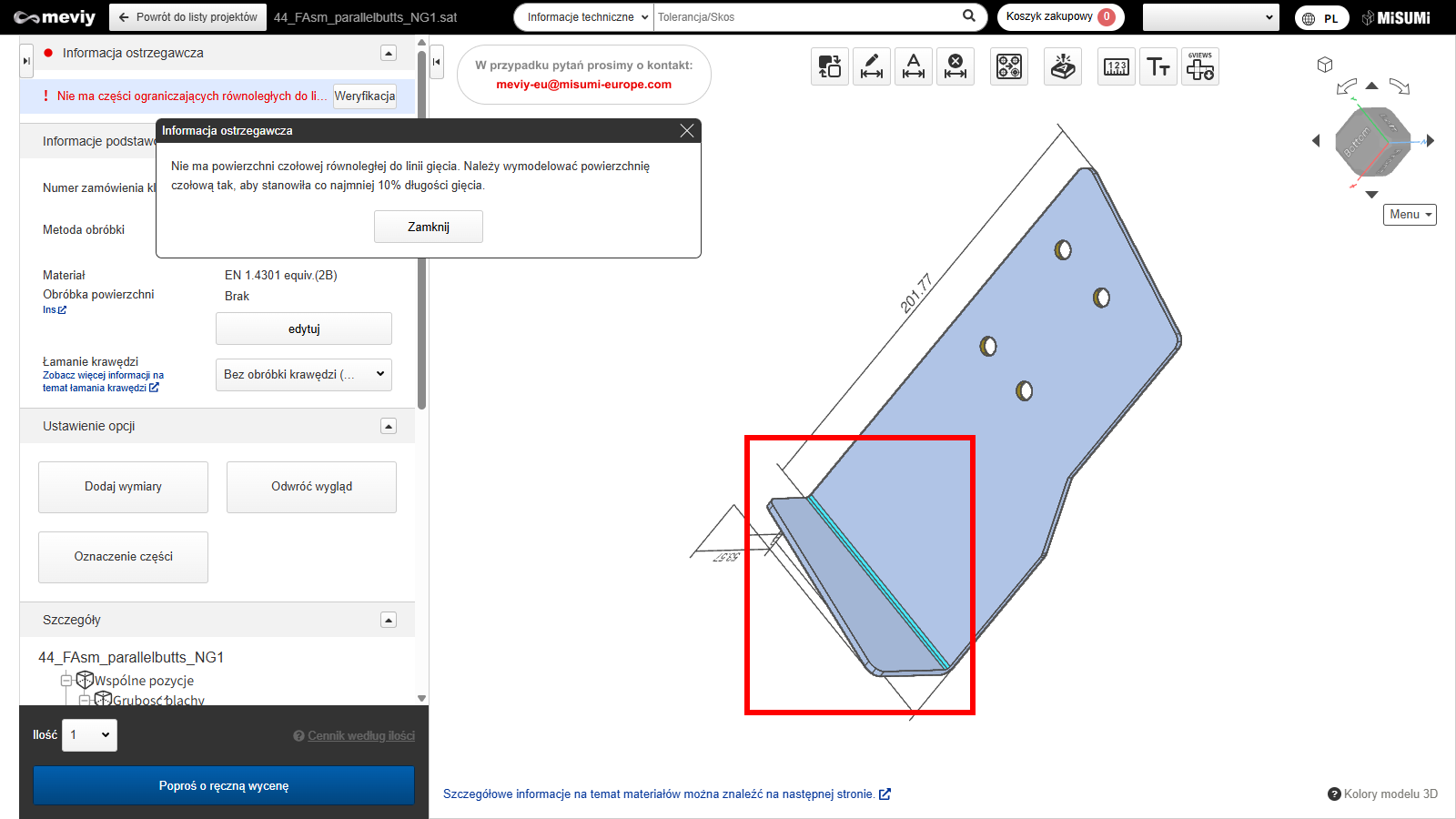Open the Ilość quantity dropdown
The height and width of the screenshot is (819, 1456).
[x=89, y=735]
